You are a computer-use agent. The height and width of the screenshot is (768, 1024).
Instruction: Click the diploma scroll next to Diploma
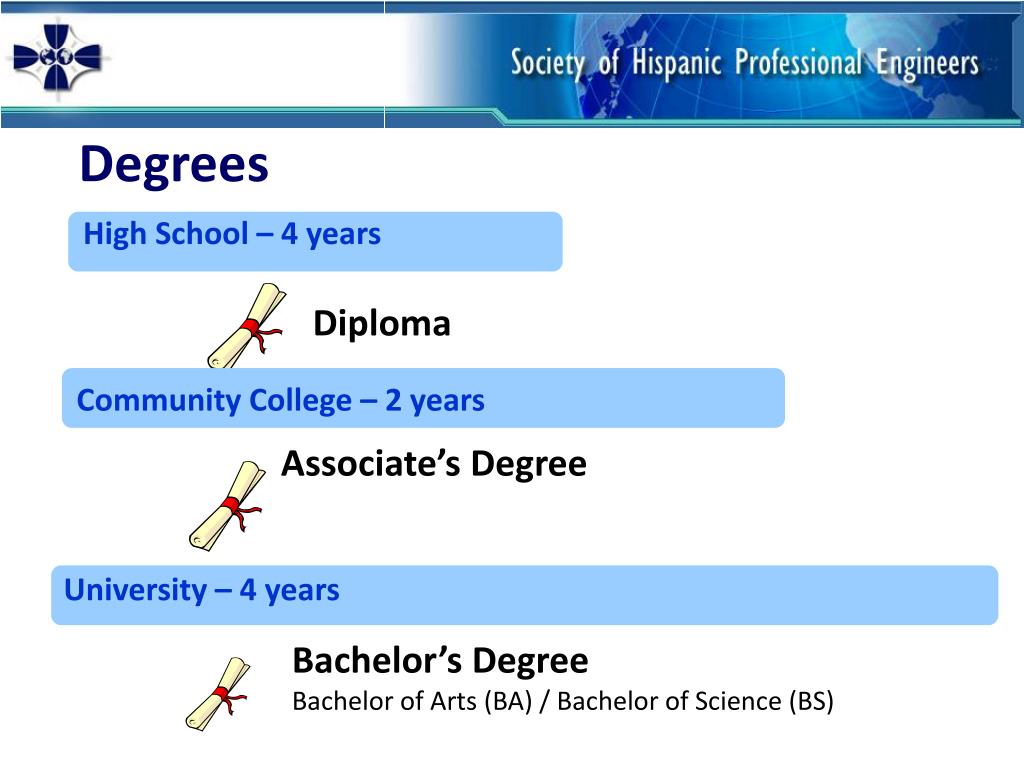[x=246, y=325]
